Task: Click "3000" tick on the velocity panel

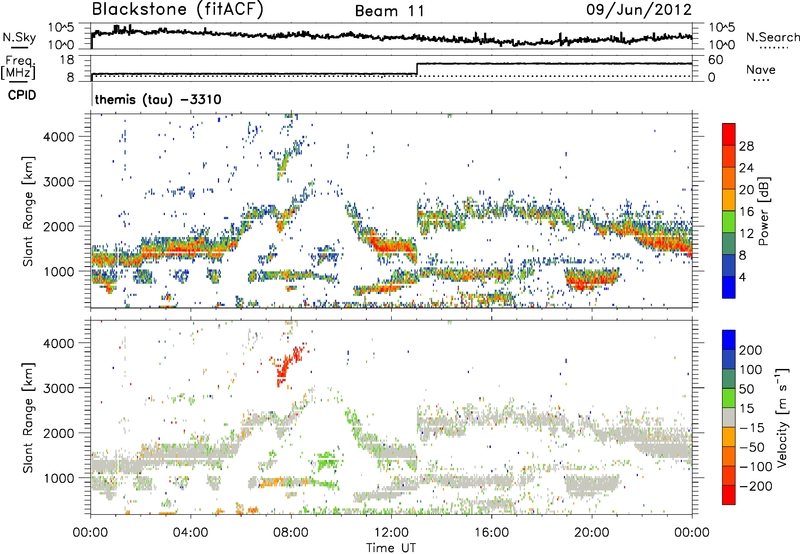Action: (59, 388)
